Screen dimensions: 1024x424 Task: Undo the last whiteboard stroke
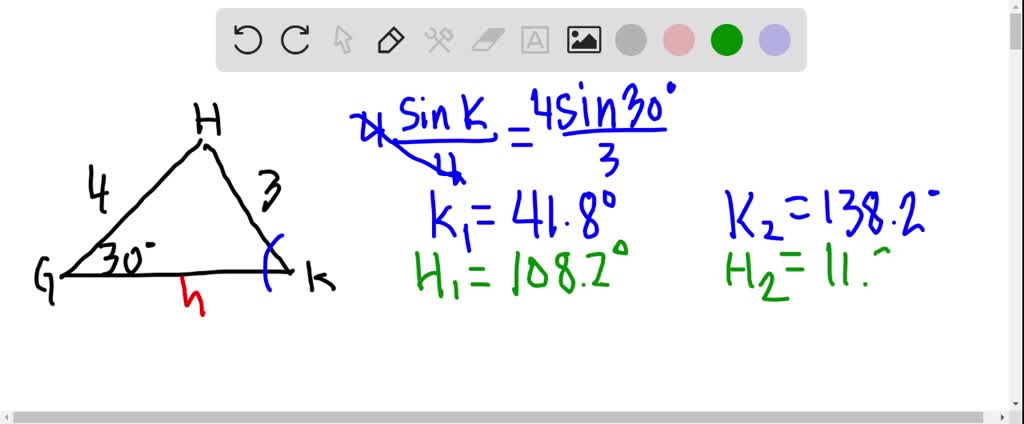248,41
